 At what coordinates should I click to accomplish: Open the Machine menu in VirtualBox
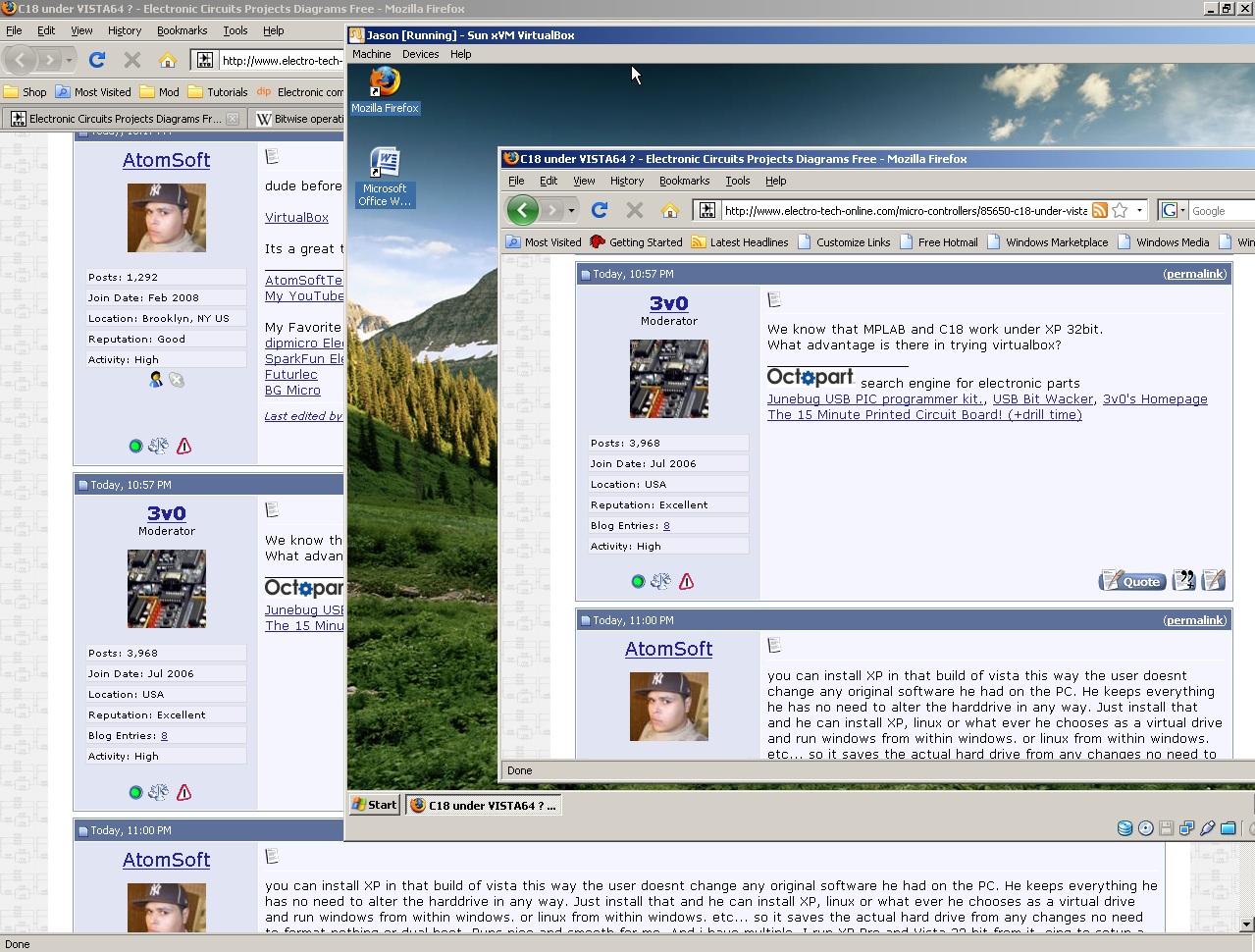pyautogui.click(x=372, y=54)
